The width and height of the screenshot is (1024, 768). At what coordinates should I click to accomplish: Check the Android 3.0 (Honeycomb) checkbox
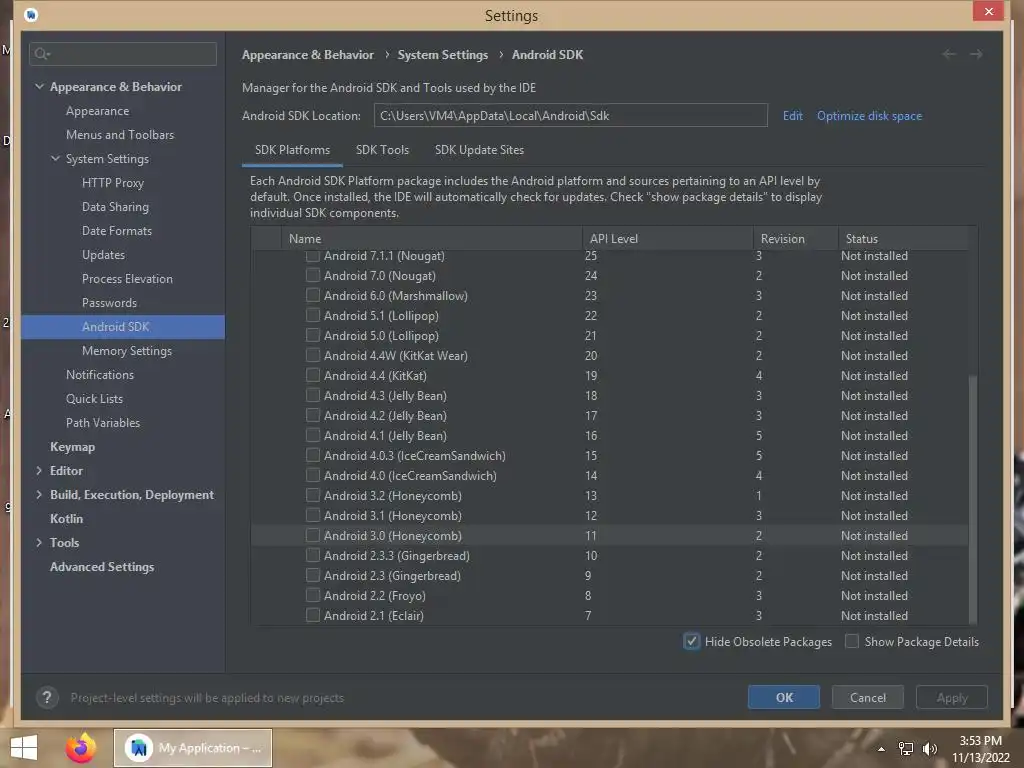click(x=313, y=536)
